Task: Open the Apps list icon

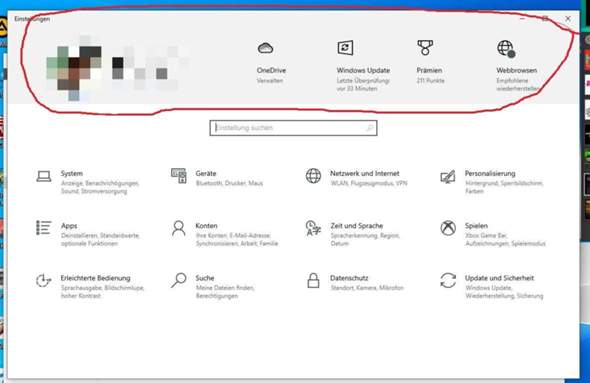Action: click(44, 228)
